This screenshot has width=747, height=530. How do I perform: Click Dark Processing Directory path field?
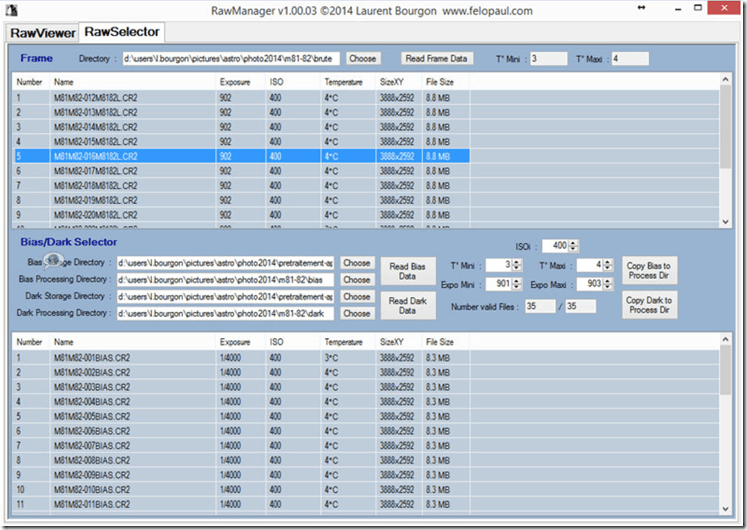[x=225, y=313]
